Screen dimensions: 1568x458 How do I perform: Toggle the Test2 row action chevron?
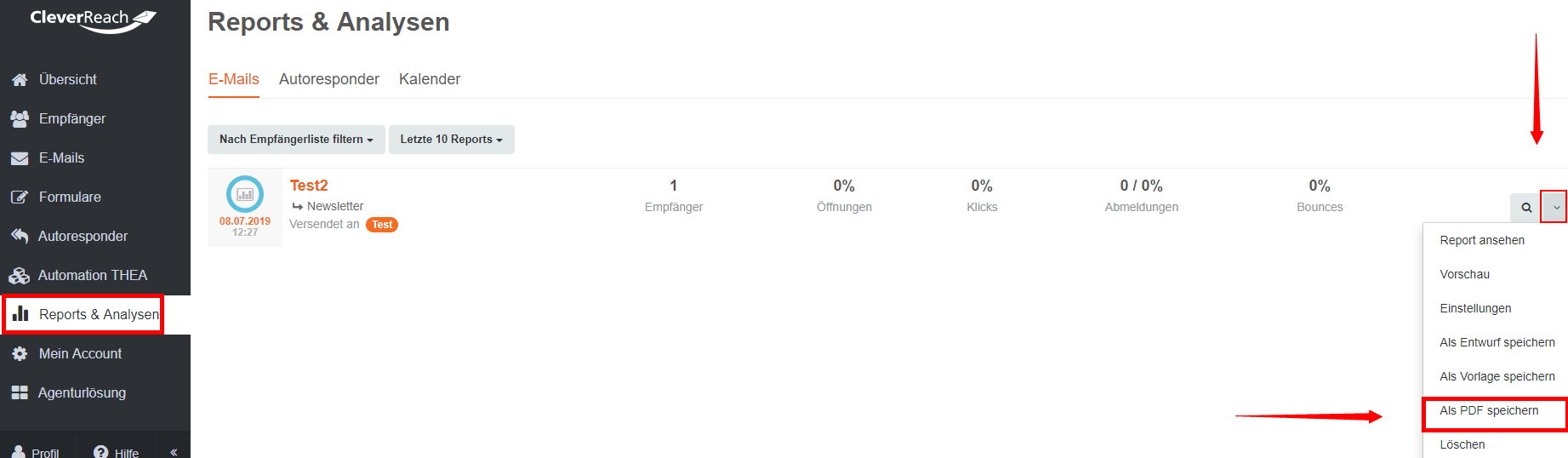coord(1555,207)
